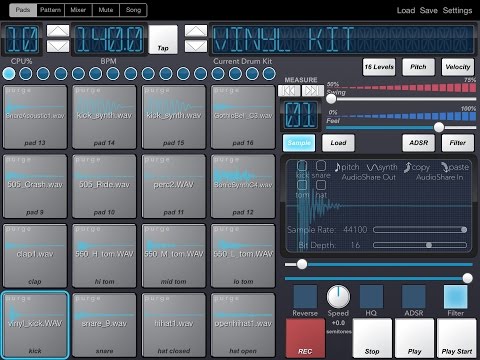
Task: Click the sample start position slider handle
Action: click(x=302, y=264)
